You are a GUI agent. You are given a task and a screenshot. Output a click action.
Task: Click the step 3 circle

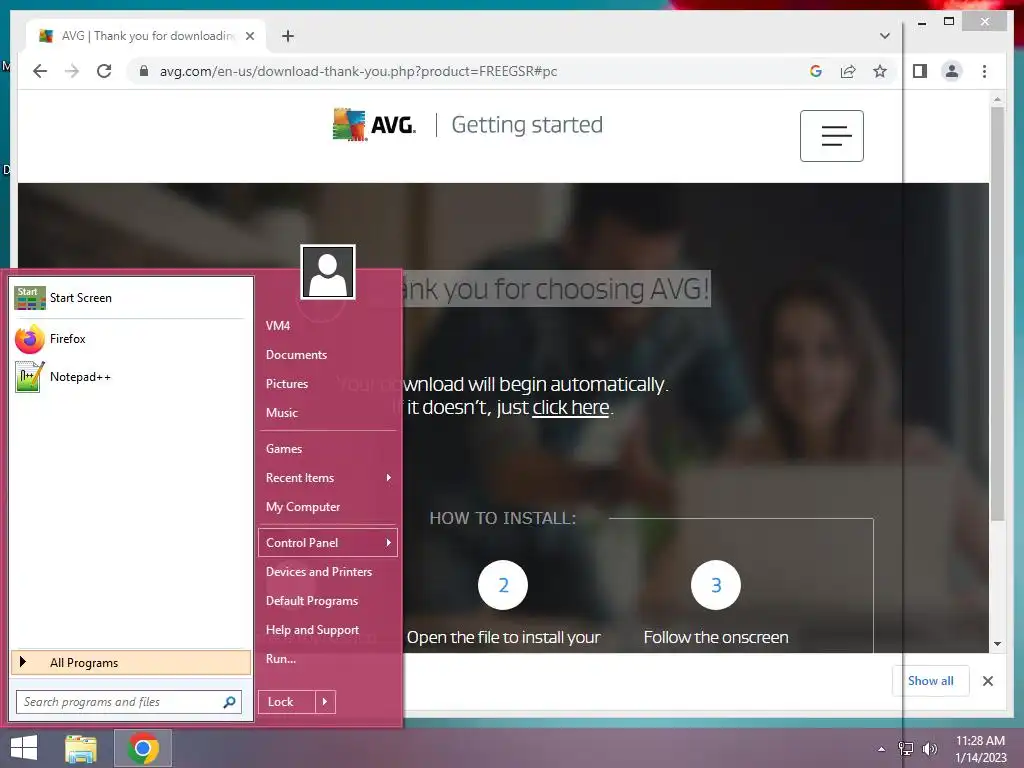(716, 585)
